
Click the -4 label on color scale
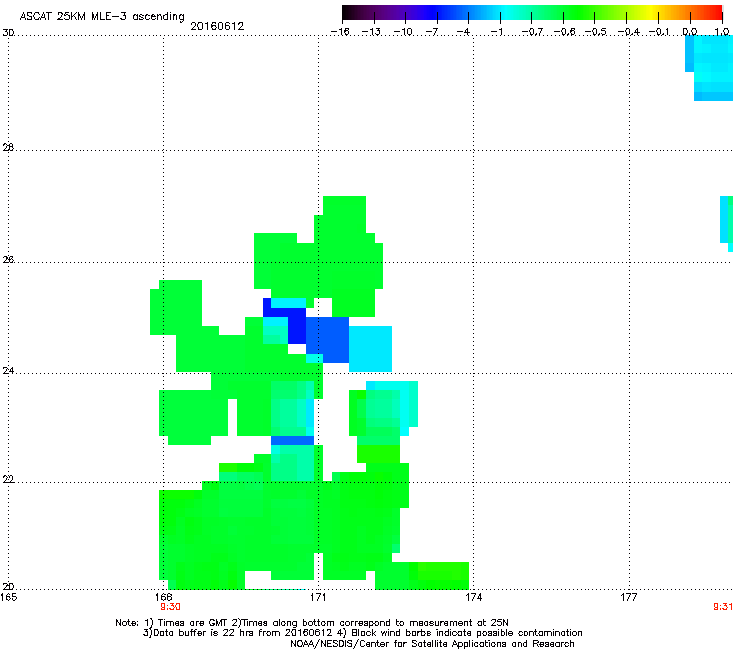pos(463,32)
